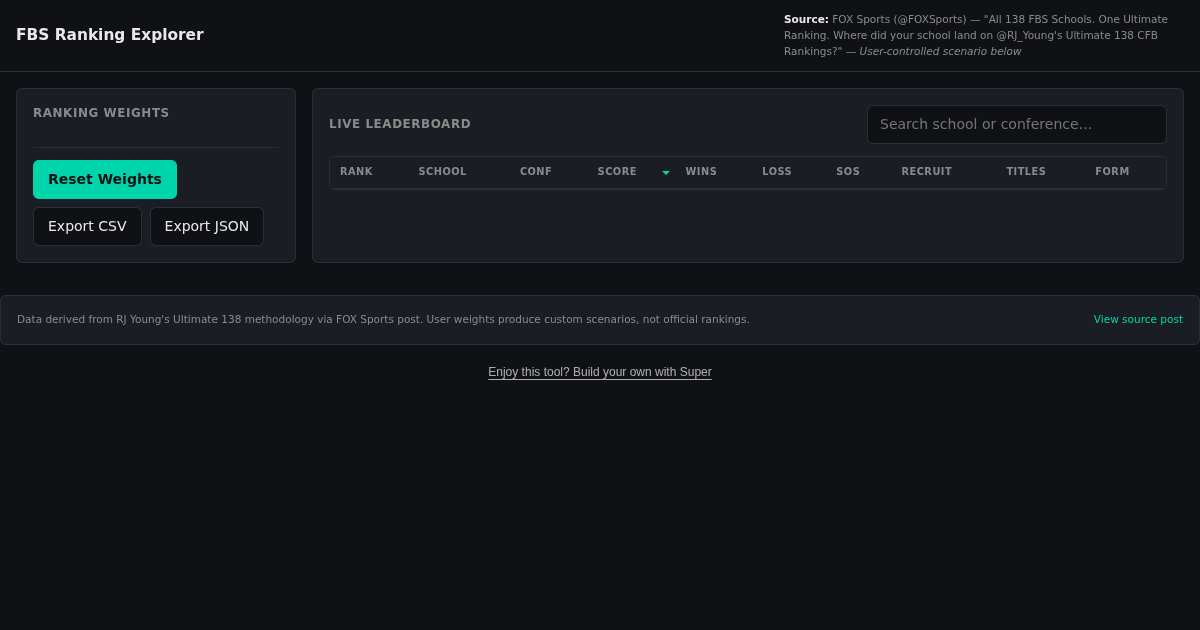
Task: Click the descending sort arrow beside SCORE
Action: coord(666,173)
